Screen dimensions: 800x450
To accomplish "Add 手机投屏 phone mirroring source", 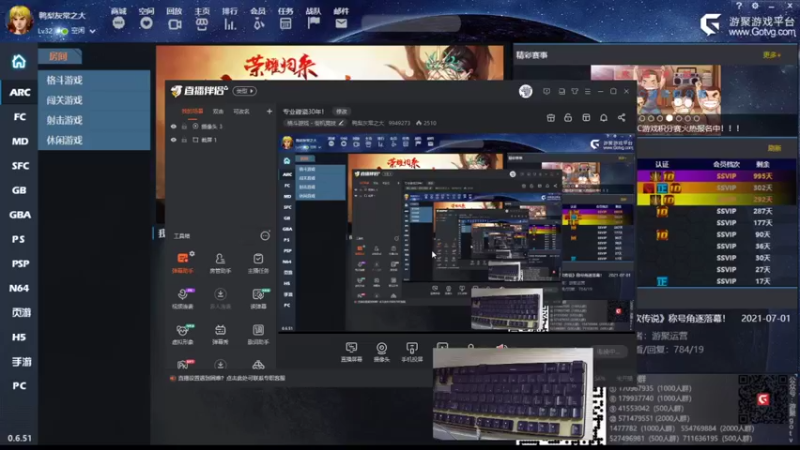I will pyautogui.click(x=412, y=352).
